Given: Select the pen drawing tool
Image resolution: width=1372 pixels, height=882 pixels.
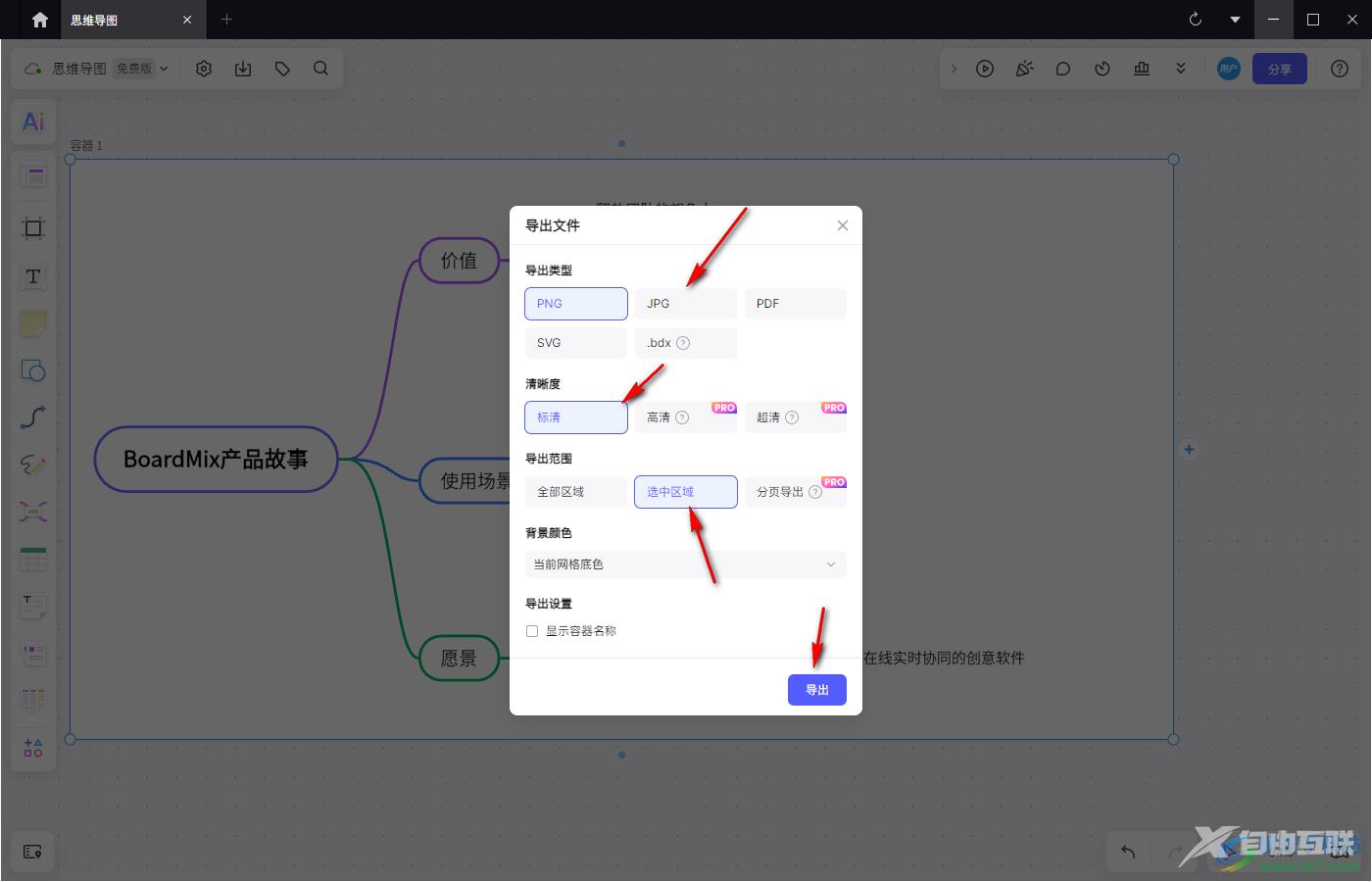Looking at the screenshot, I should click(33, 465).
